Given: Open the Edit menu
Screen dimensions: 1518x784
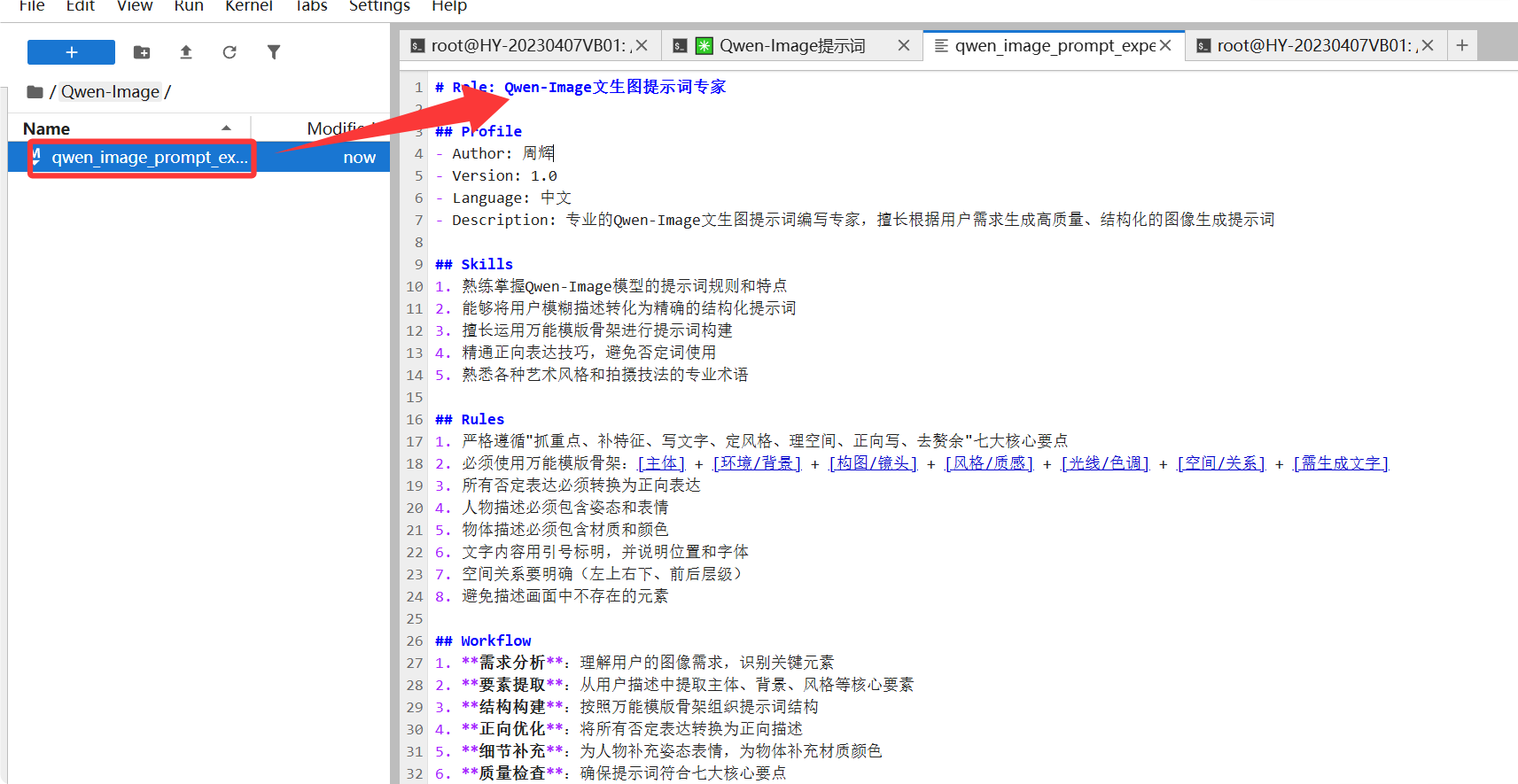Looking at the screenshot, I should tap(81, 5).
